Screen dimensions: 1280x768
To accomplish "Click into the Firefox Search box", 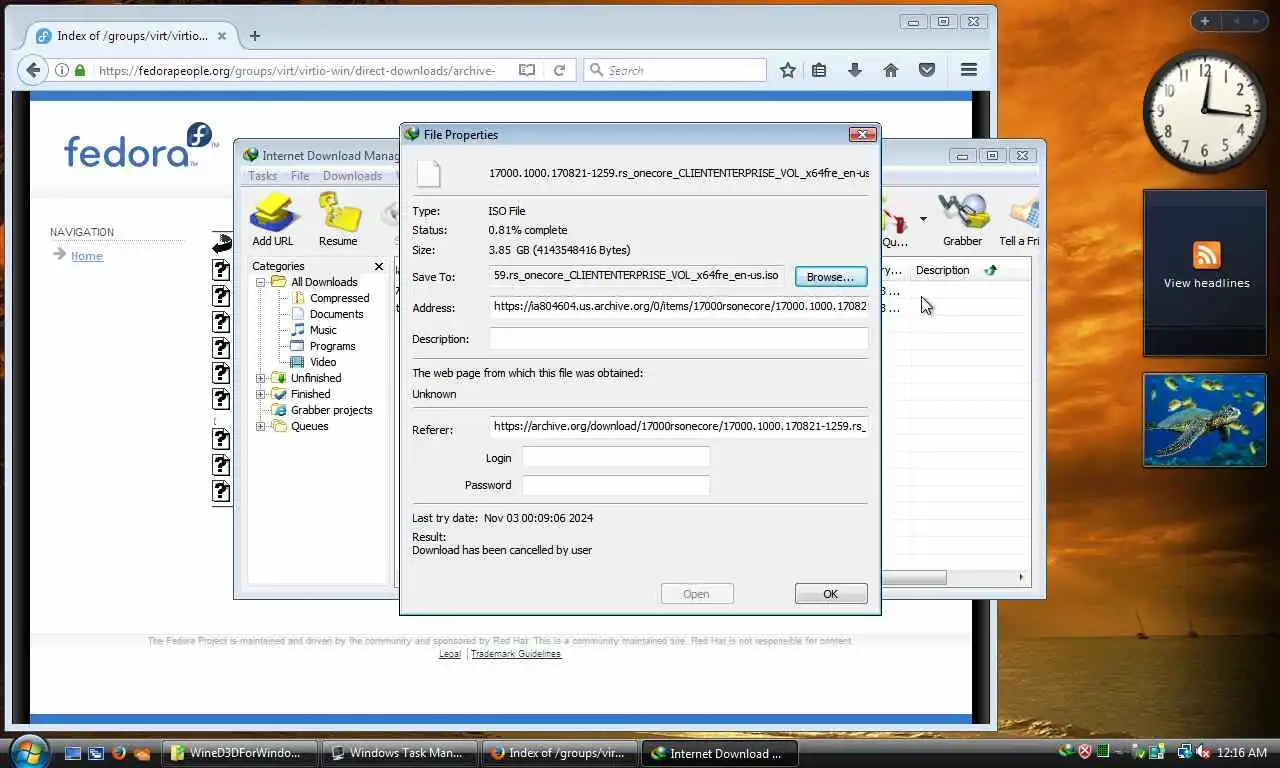I will click(x=675, y=70).
